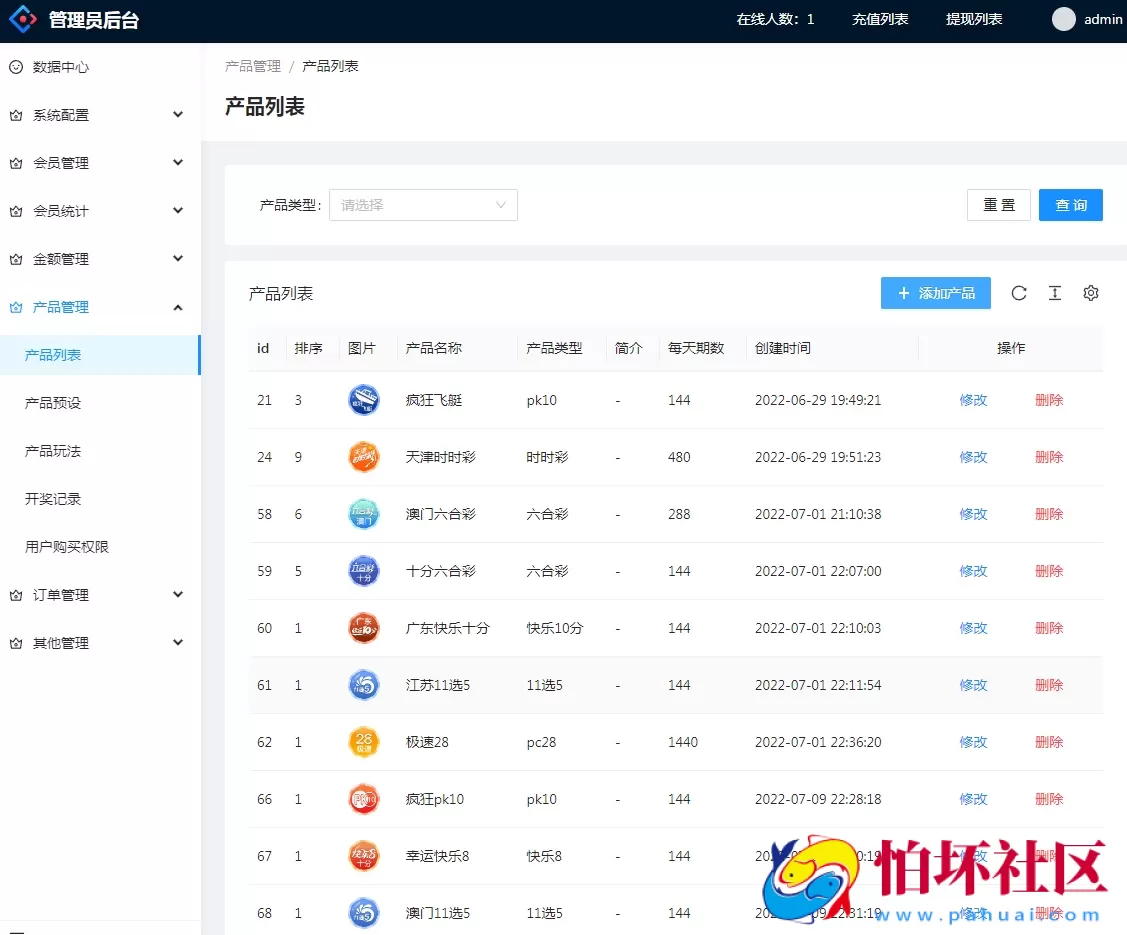Click the export/download icon above the table

(x=1054, y=293)
